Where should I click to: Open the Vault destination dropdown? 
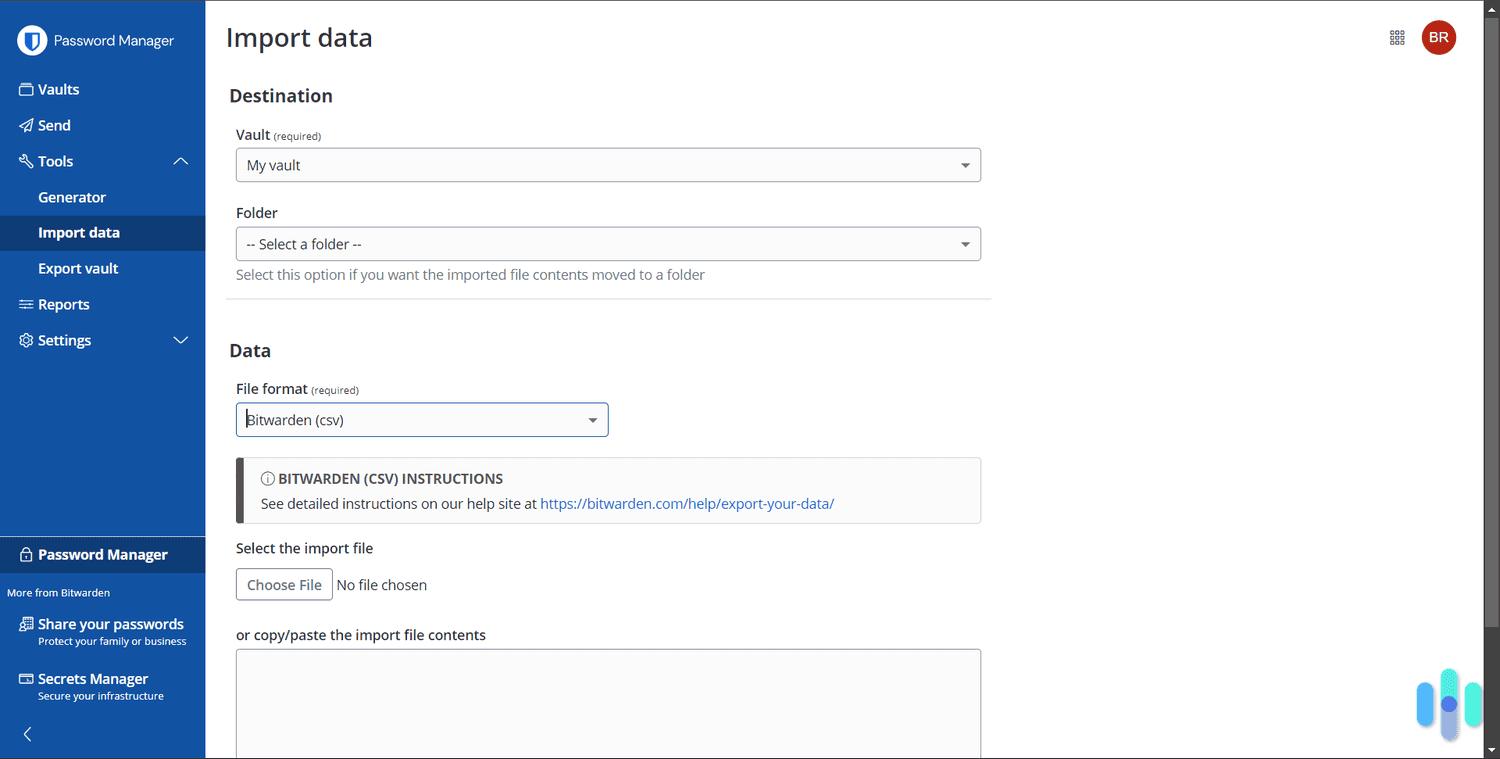pos(607,164)
